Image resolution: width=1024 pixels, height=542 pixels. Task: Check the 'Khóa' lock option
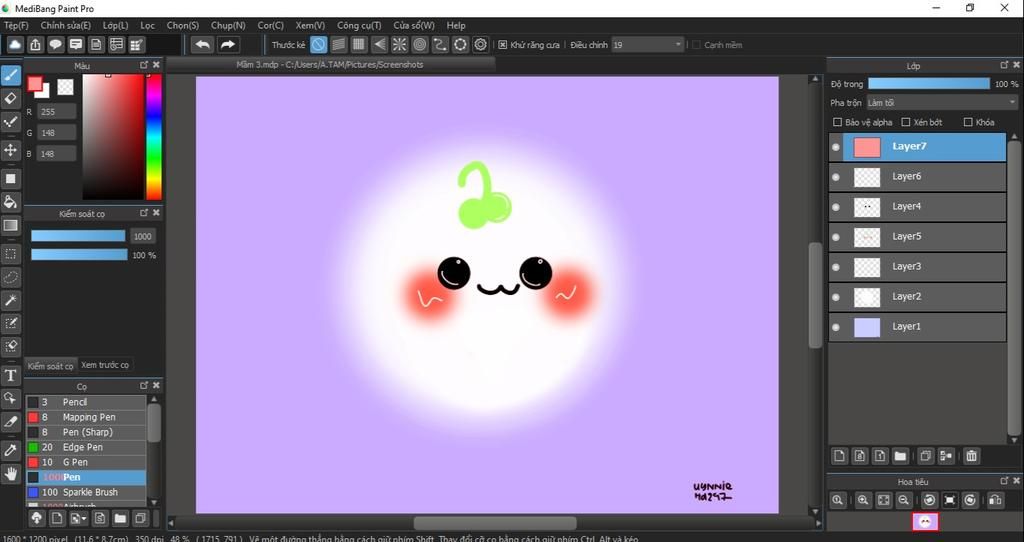pos(968,122)
